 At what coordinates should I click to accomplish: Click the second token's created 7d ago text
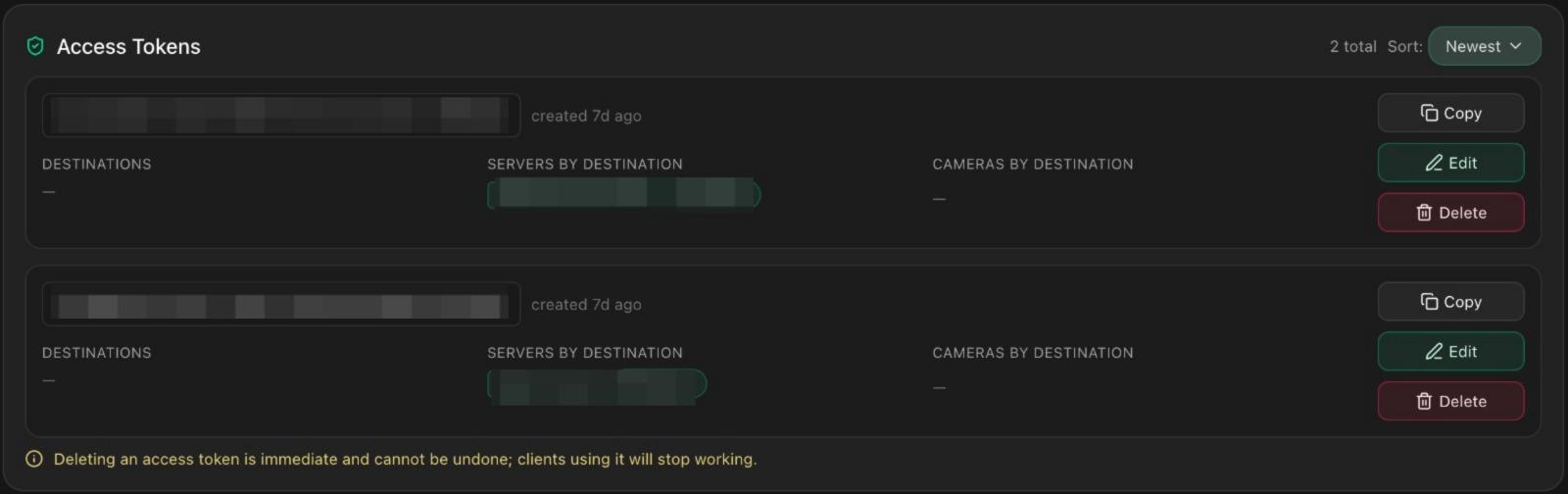point(586,305)
